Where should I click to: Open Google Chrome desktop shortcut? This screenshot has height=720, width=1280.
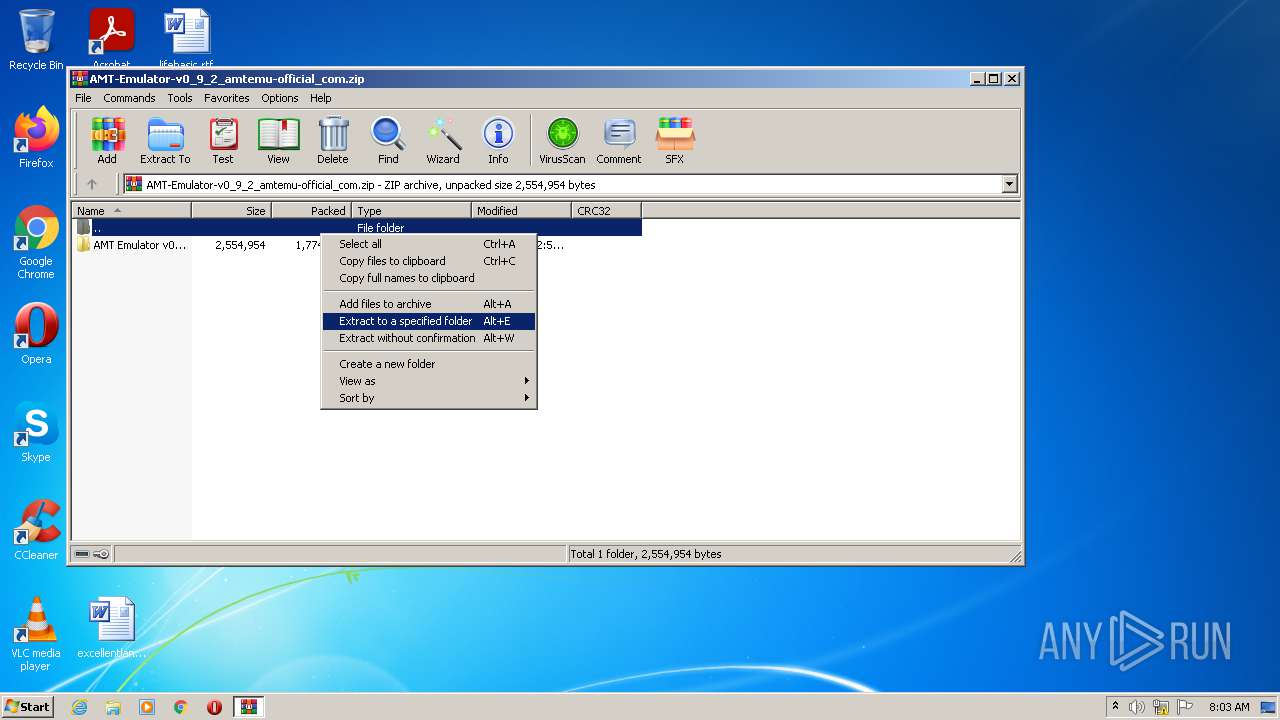(36, 243)
